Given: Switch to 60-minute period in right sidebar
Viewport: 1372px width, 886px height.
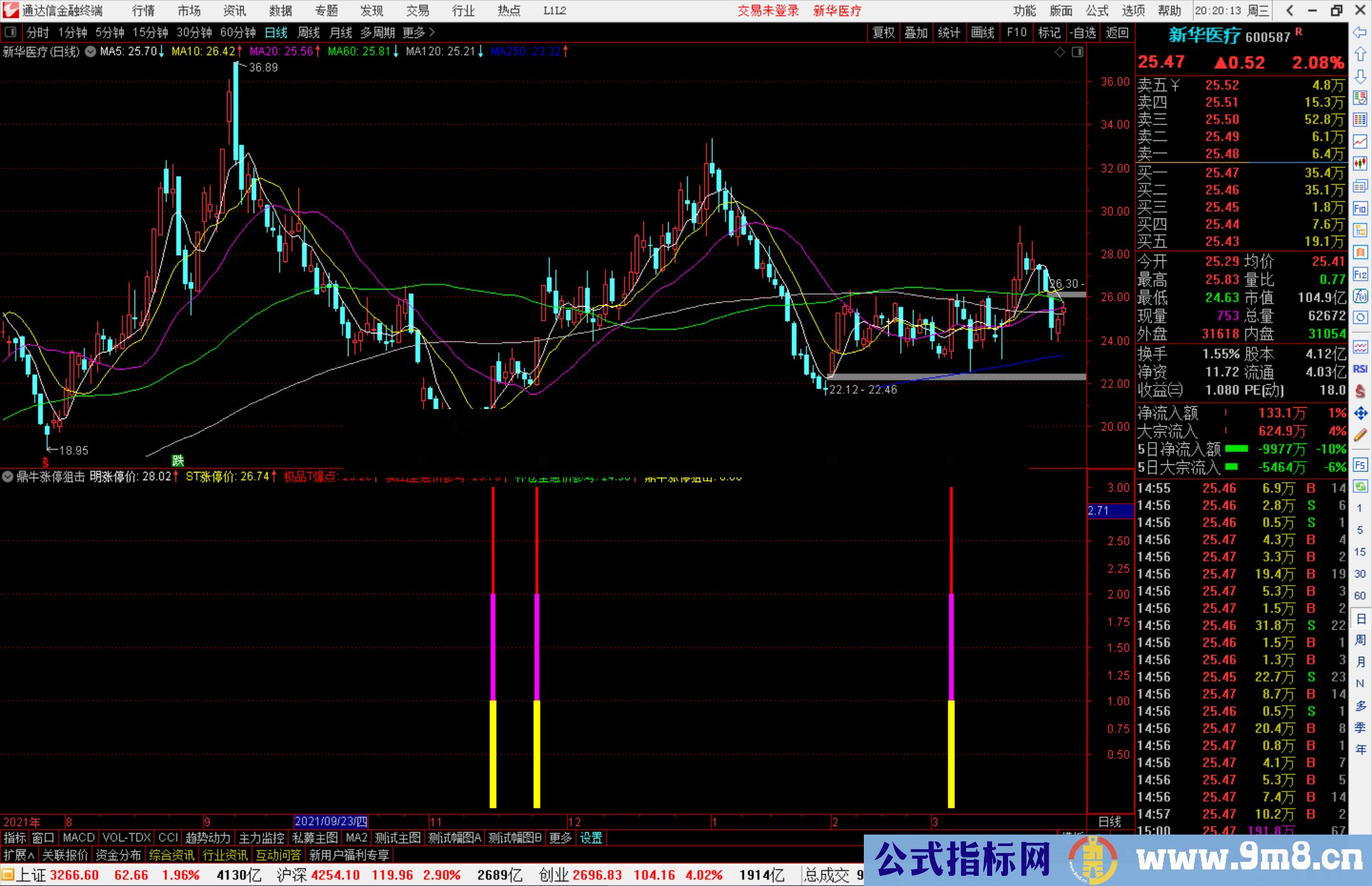Looking at the screenshot, I should click(x=1360, y=596).
